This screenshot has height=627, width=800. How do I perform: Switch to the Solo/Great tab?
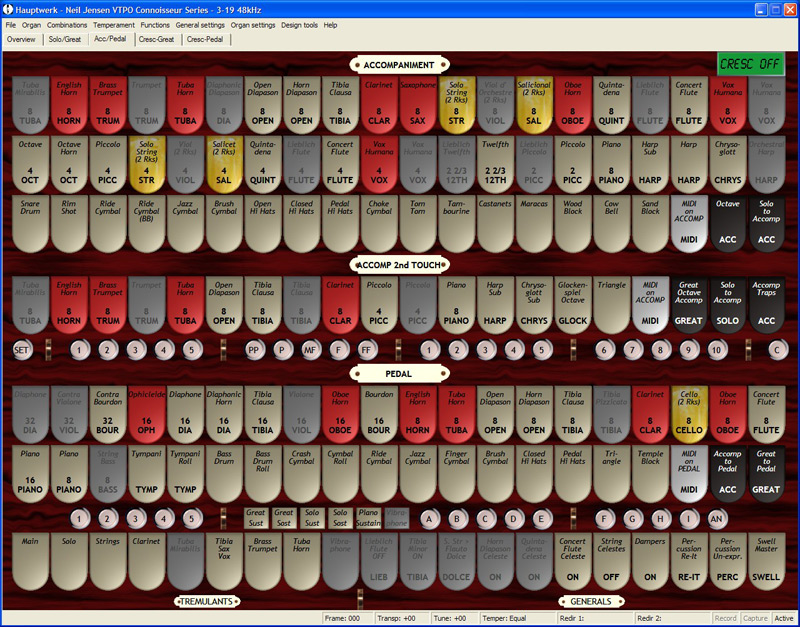point(65,39)
